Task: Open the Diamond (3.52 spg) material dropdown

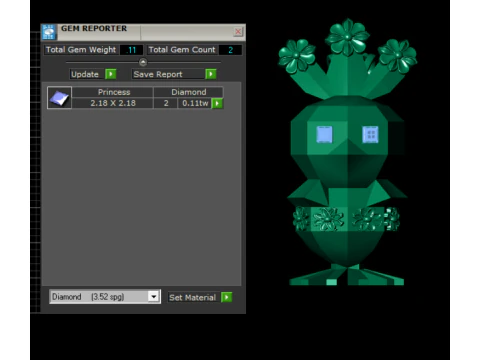Action: [153, 297]
